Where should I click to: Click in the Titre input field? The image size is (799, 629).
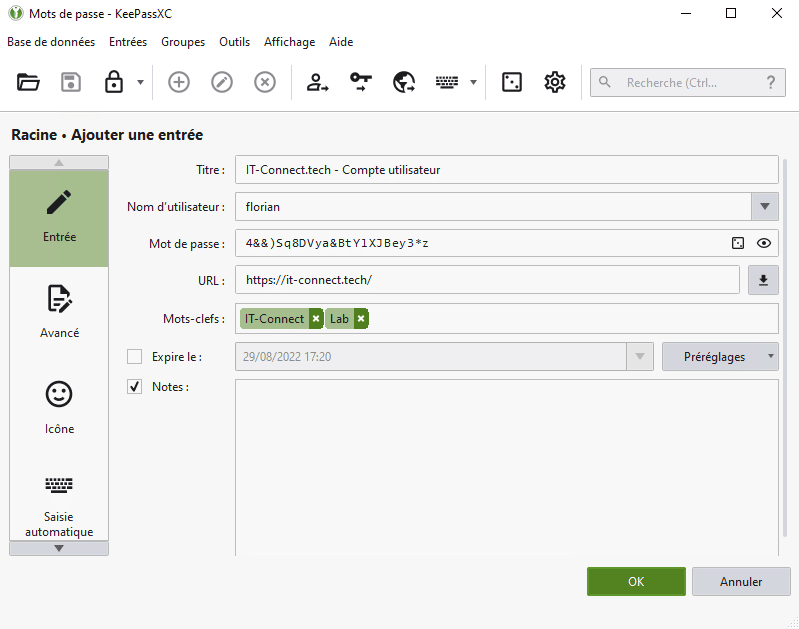(506, 170)
